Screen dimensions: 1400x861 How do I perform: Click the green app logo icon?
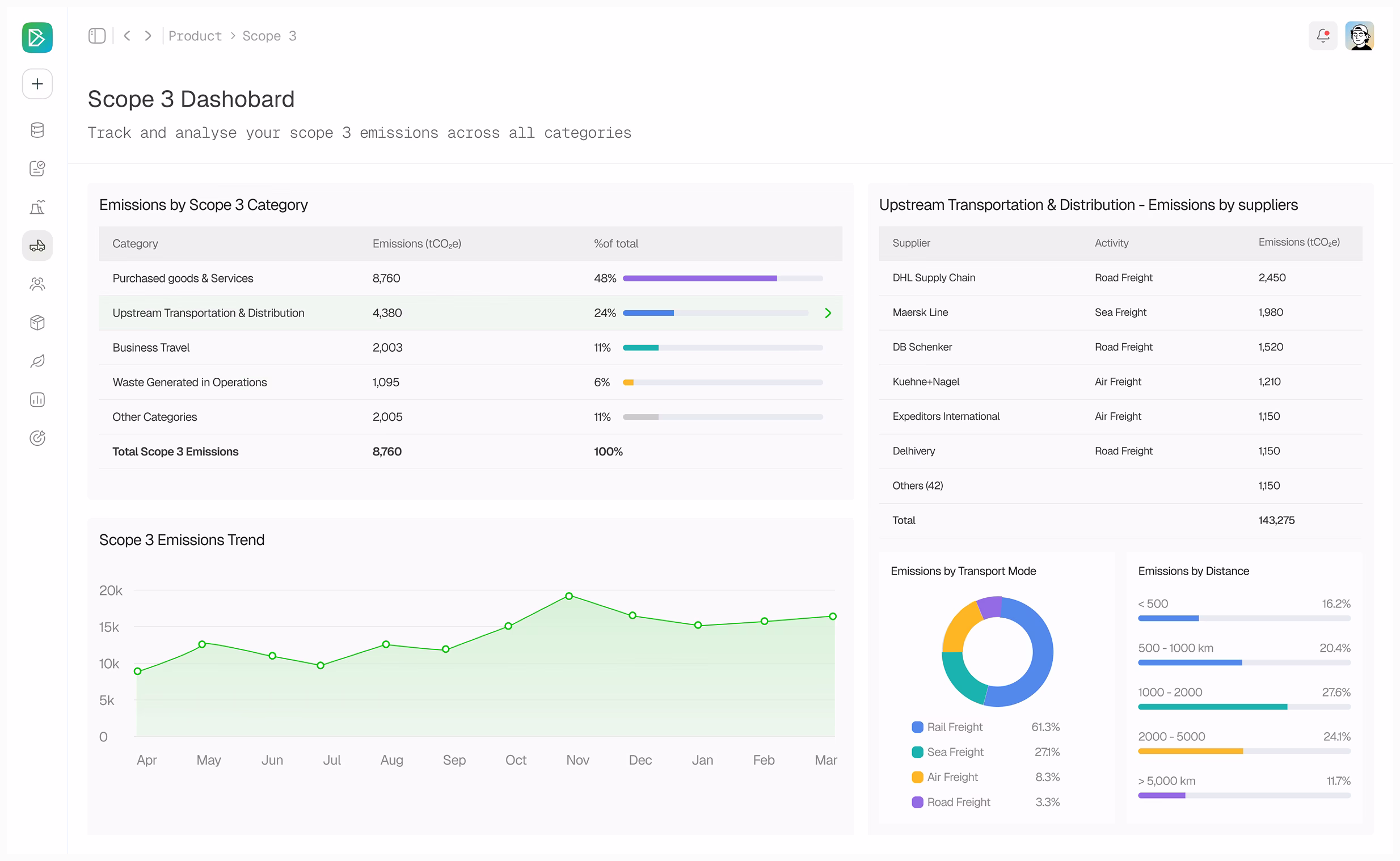pyautogui.click(x=37, y=37)
